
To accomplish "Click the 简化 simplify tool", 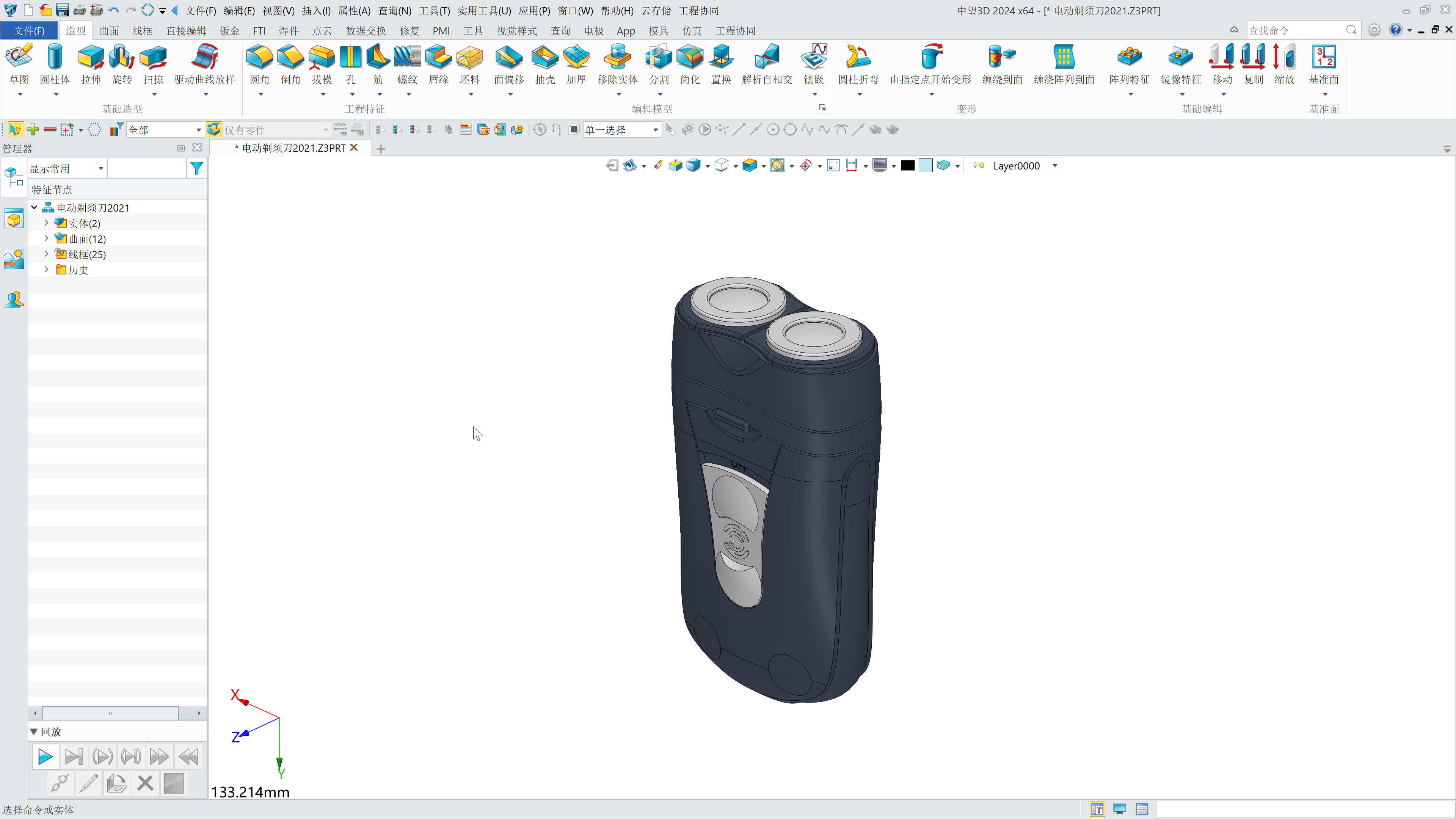I will (x=690, y=64).
